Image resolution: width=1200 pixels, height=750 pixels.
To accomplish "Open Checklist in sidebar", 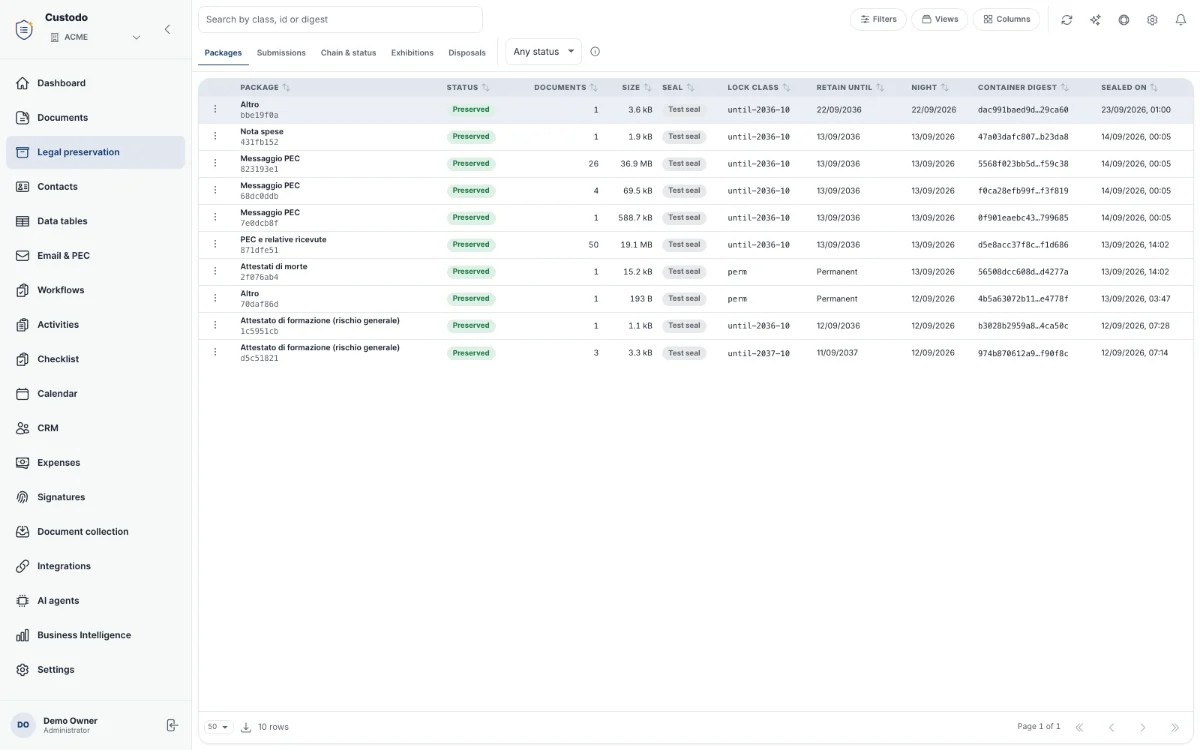I will tap(95, 359).
